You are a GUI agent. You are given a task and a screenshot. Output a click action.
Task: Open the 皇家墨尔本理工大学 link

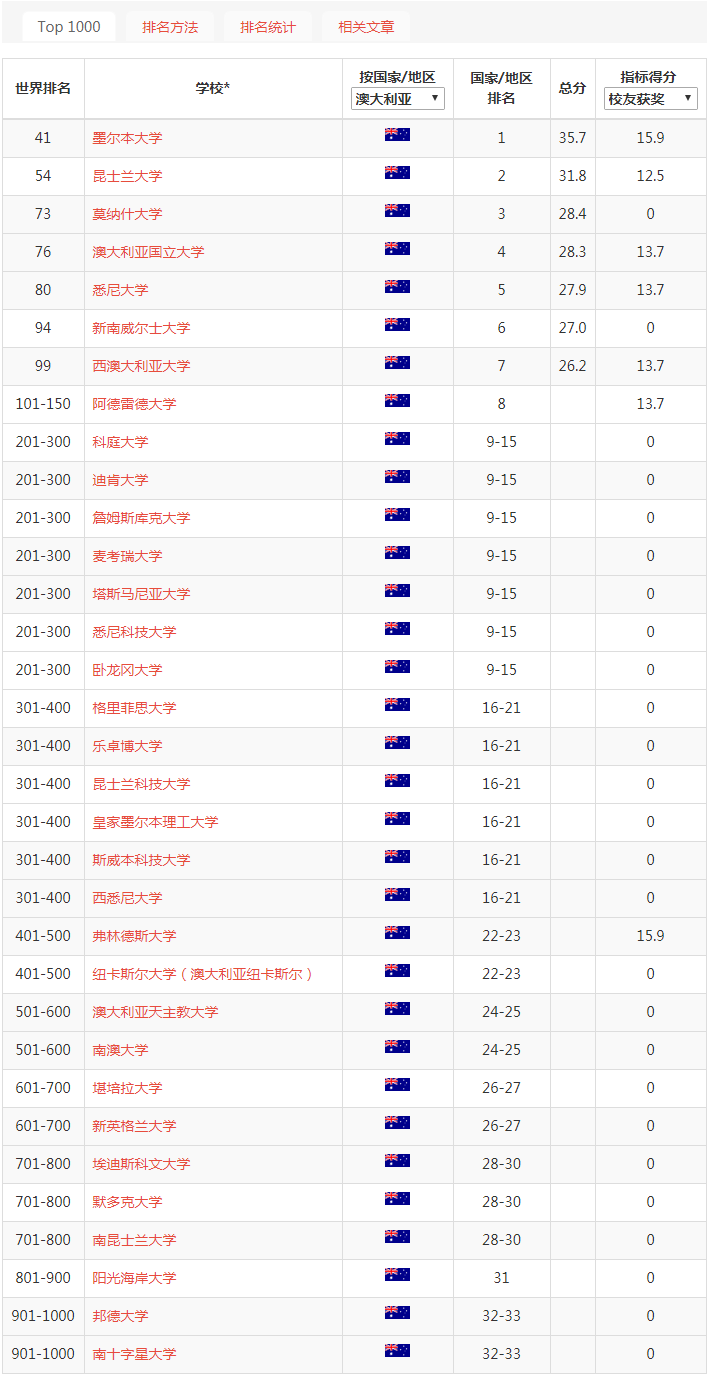click(155, 822)
